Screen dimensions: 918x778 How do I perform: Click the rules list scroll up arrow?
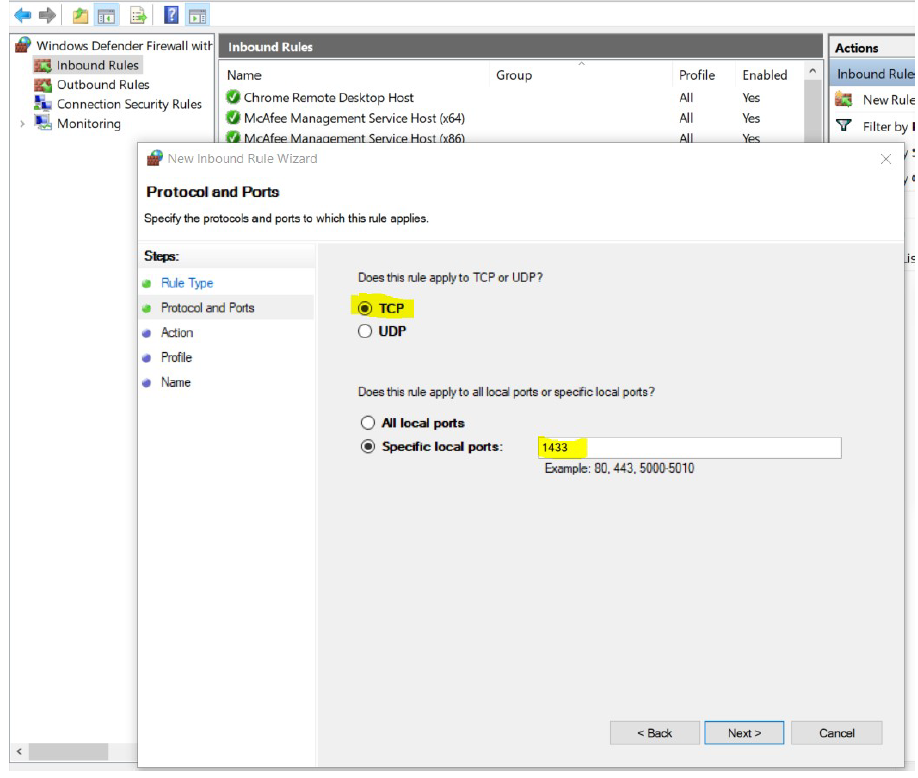[x=813, y=71]
